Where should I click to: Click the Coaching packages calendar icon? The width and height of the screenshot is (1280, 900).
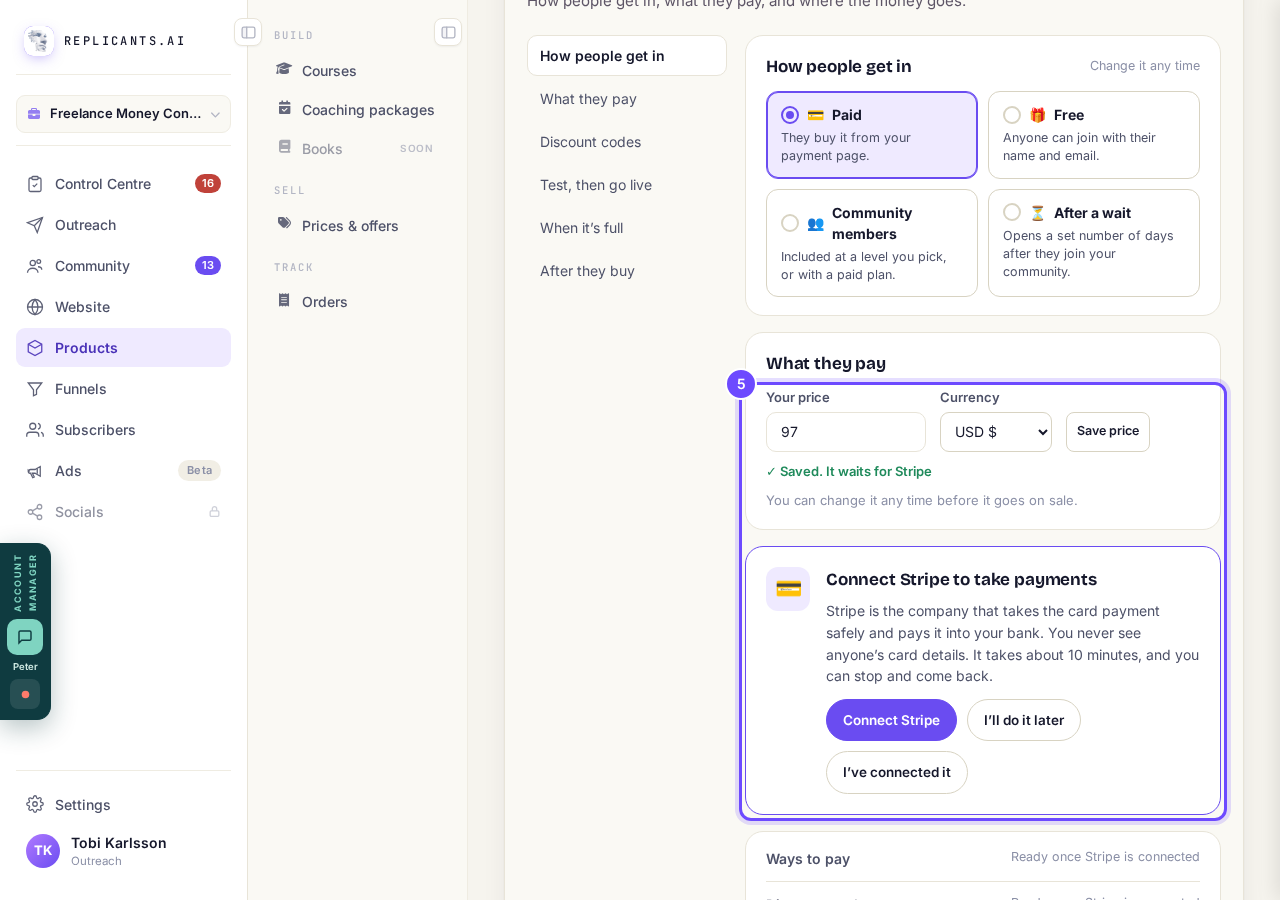284,108
